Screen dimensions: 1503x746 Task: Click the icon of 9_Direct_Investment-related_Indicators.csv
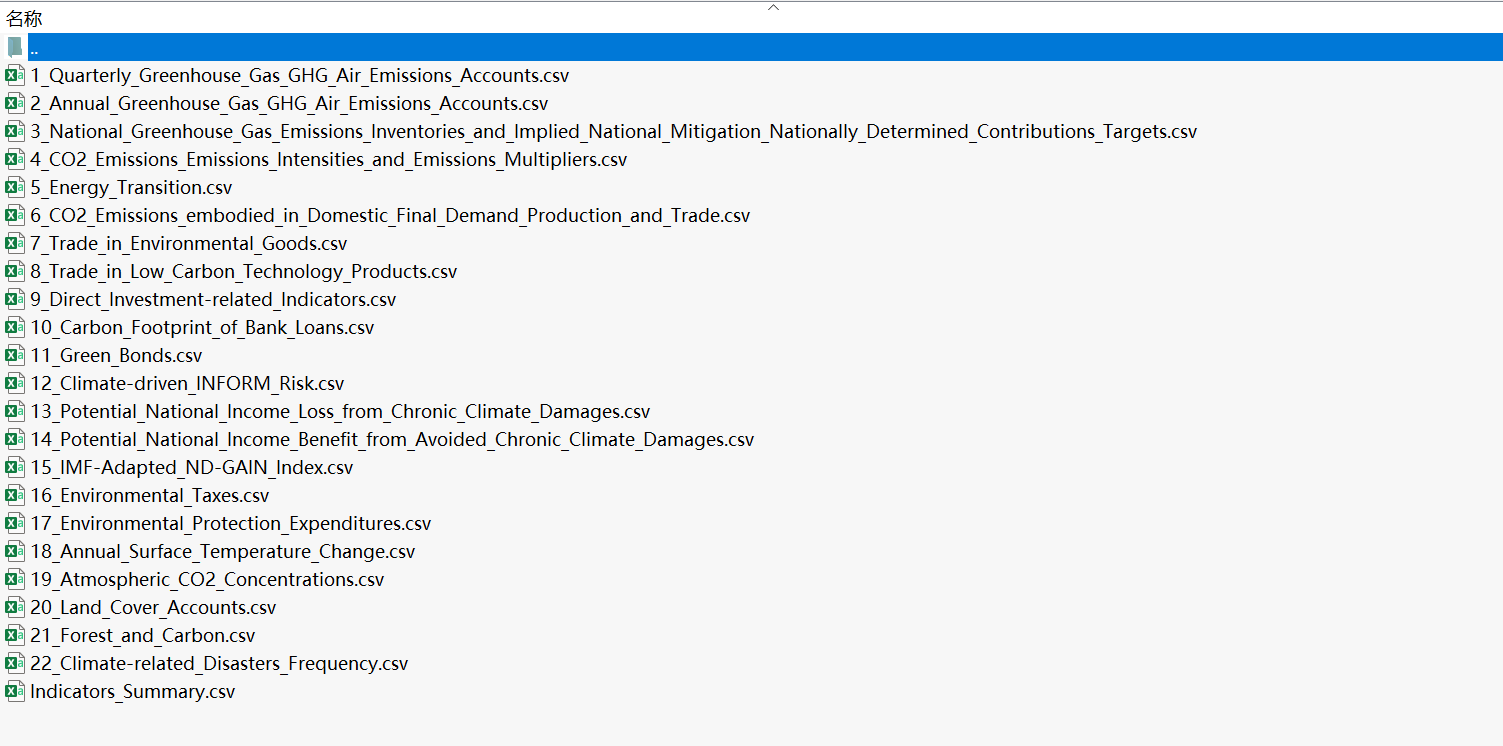[x=15, y=299]
